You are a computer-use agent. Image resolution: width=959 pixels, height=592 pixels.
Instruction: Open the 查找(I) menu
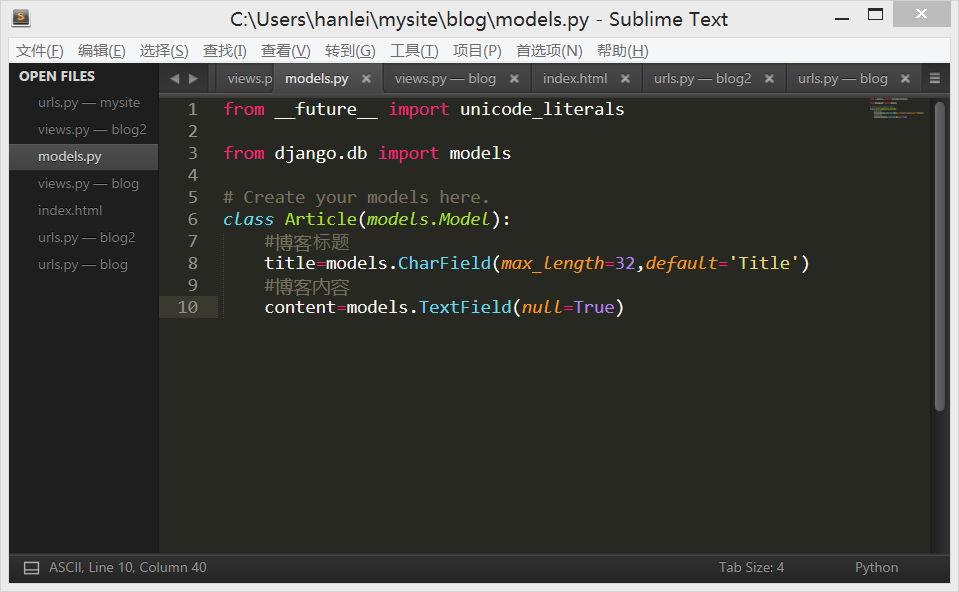click(x=224, y=51)
